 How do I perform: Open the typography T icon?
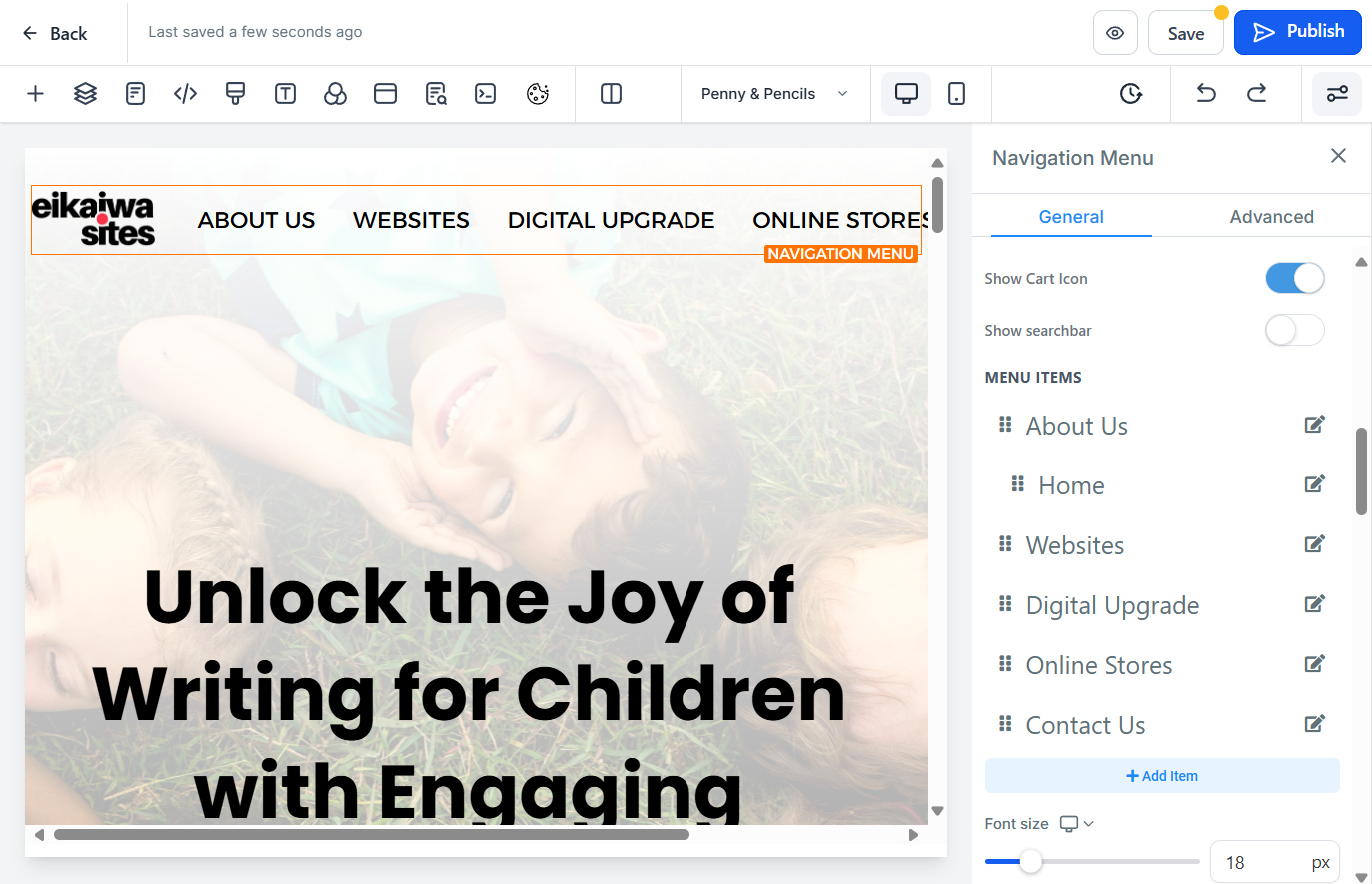(x=285, y=94)
